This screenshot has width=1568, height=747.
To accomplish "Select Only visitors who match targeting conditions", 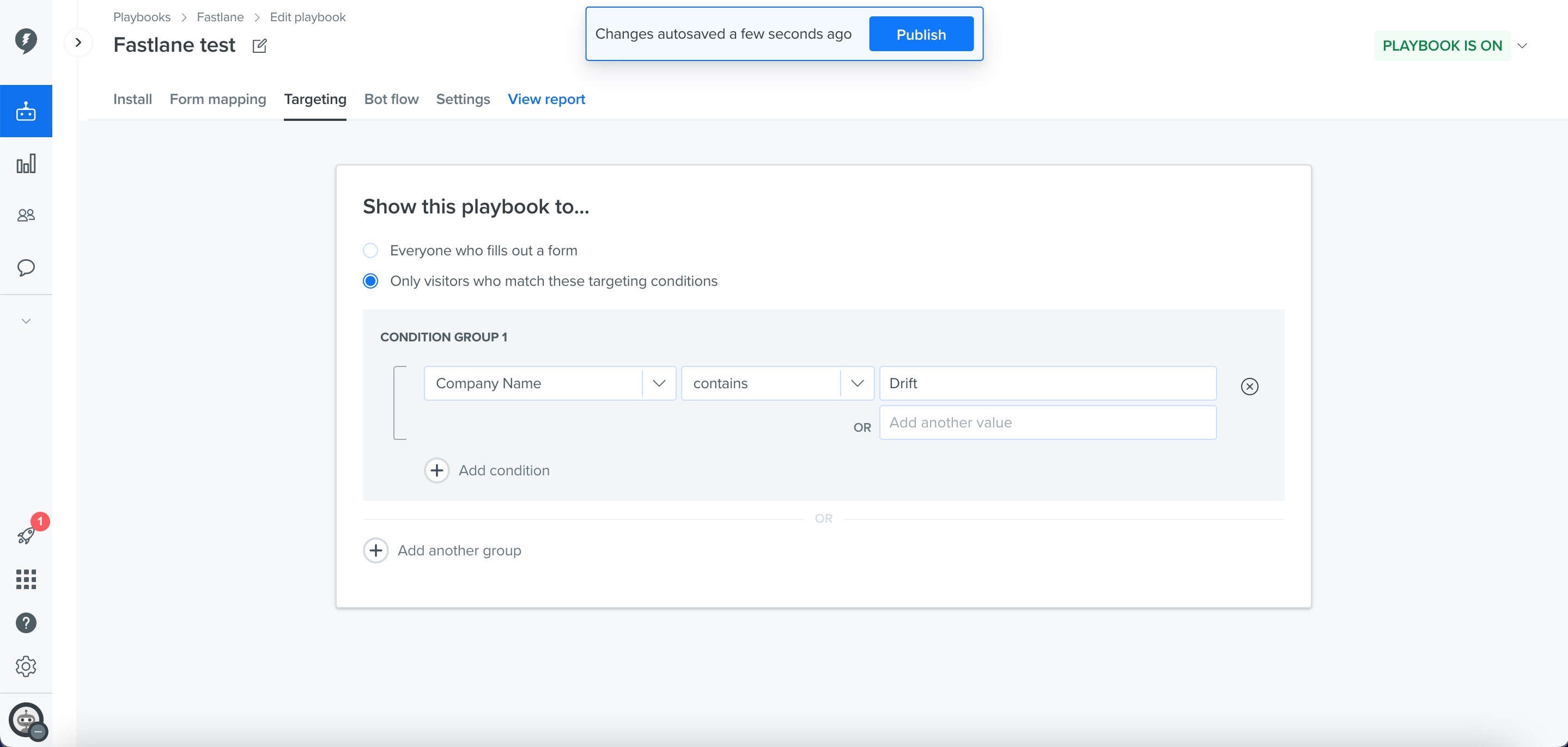I will coord(370,281).
